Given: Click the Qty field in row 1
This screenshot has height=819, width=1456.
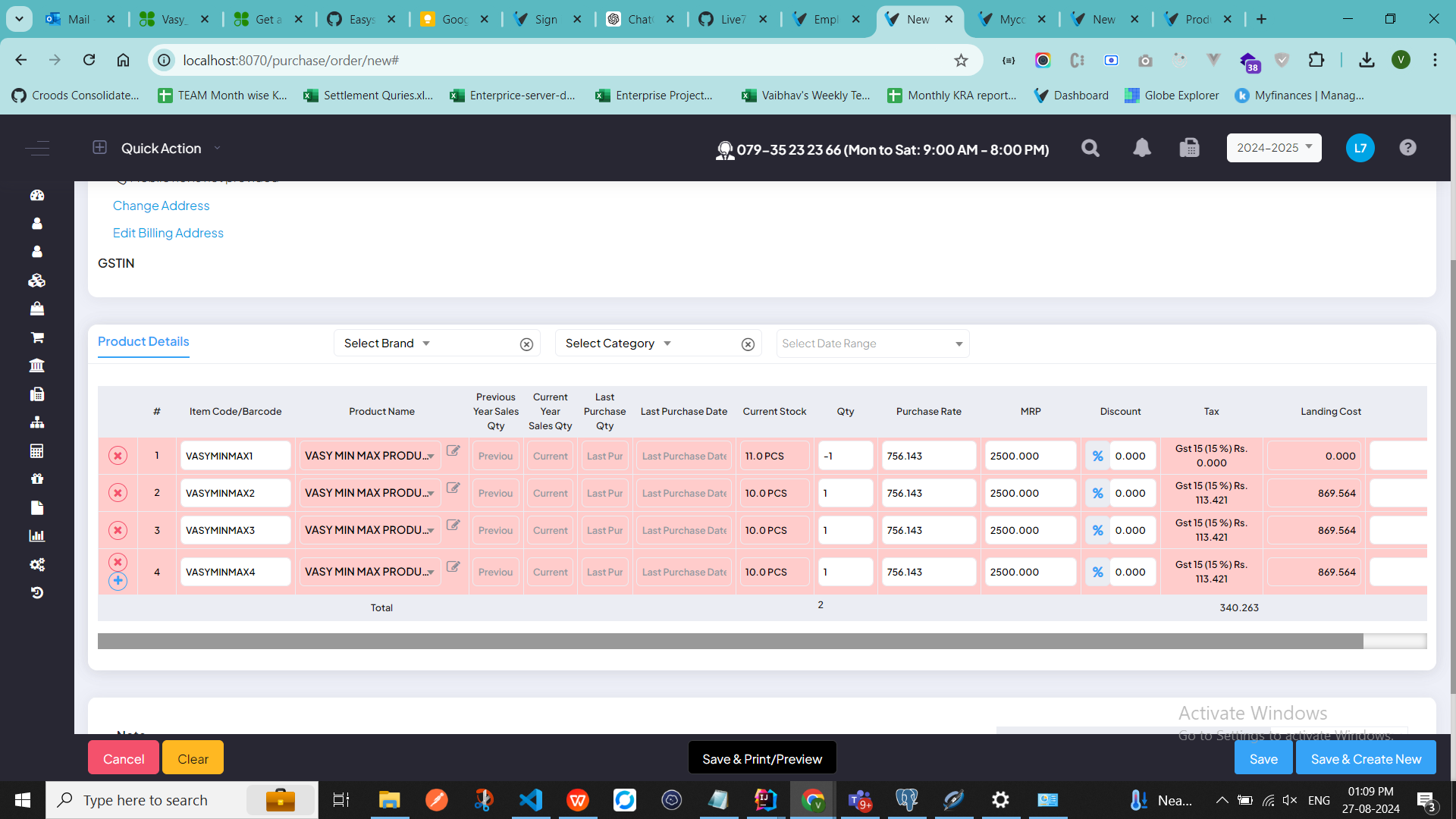Looking at the screenshot, I should [x=846, y=456].
